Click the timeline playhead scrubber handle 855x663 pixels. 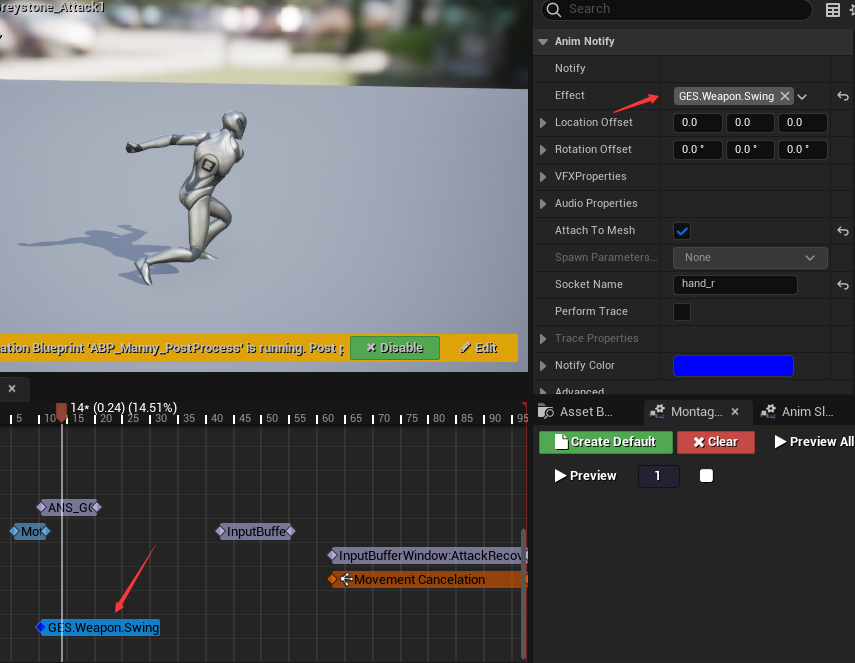62,412
